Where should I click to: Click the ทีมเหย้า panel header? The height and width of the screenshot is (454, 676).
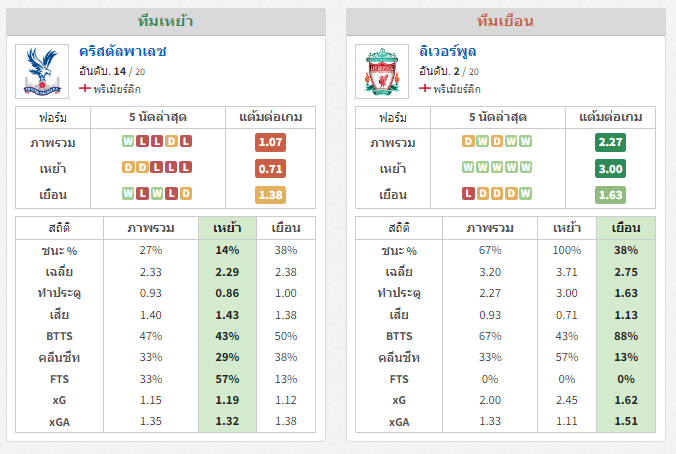[166, 22]
